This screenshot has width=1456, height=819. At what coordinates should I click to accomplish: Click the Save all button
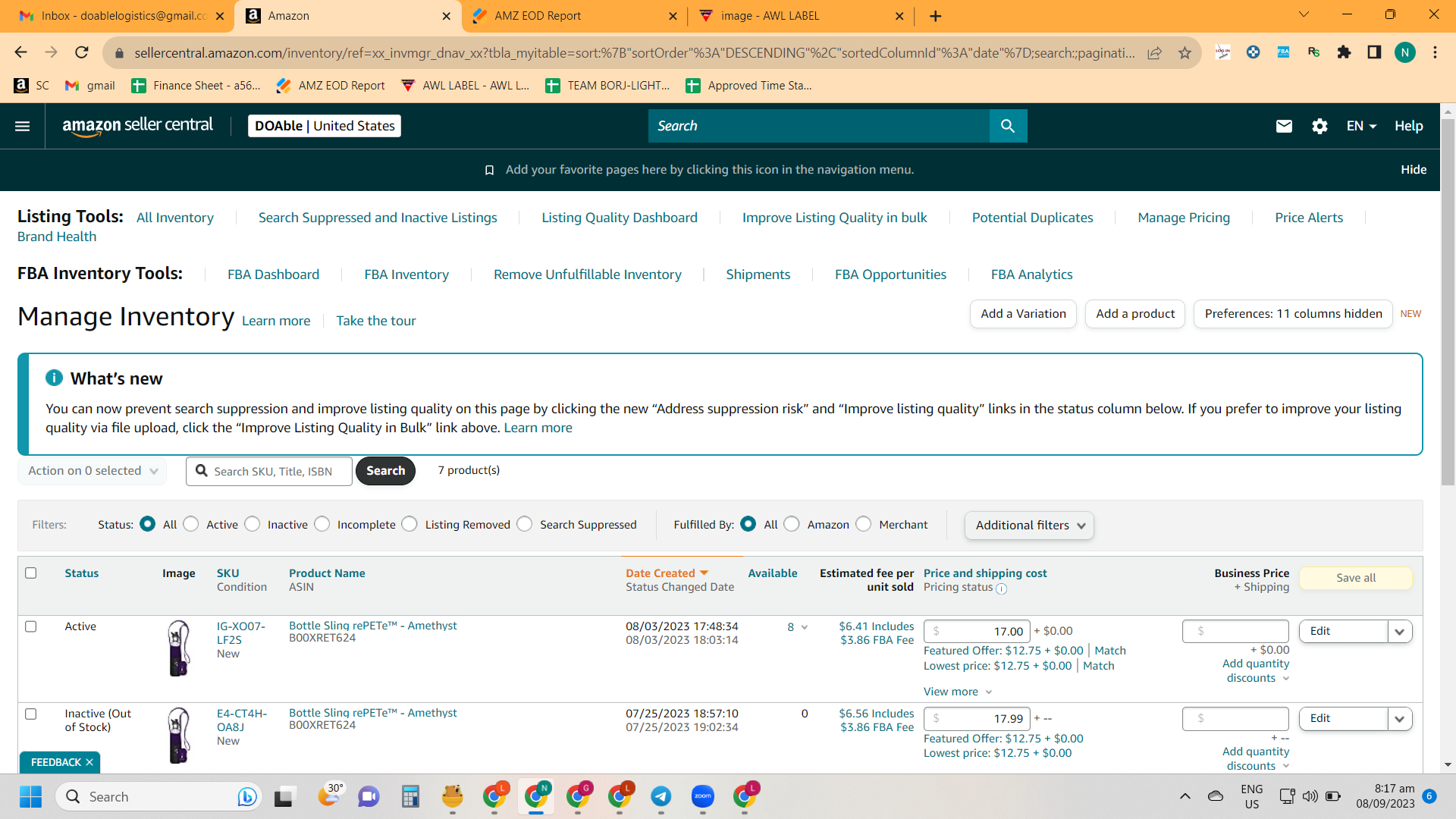[x=1356, y=578]
